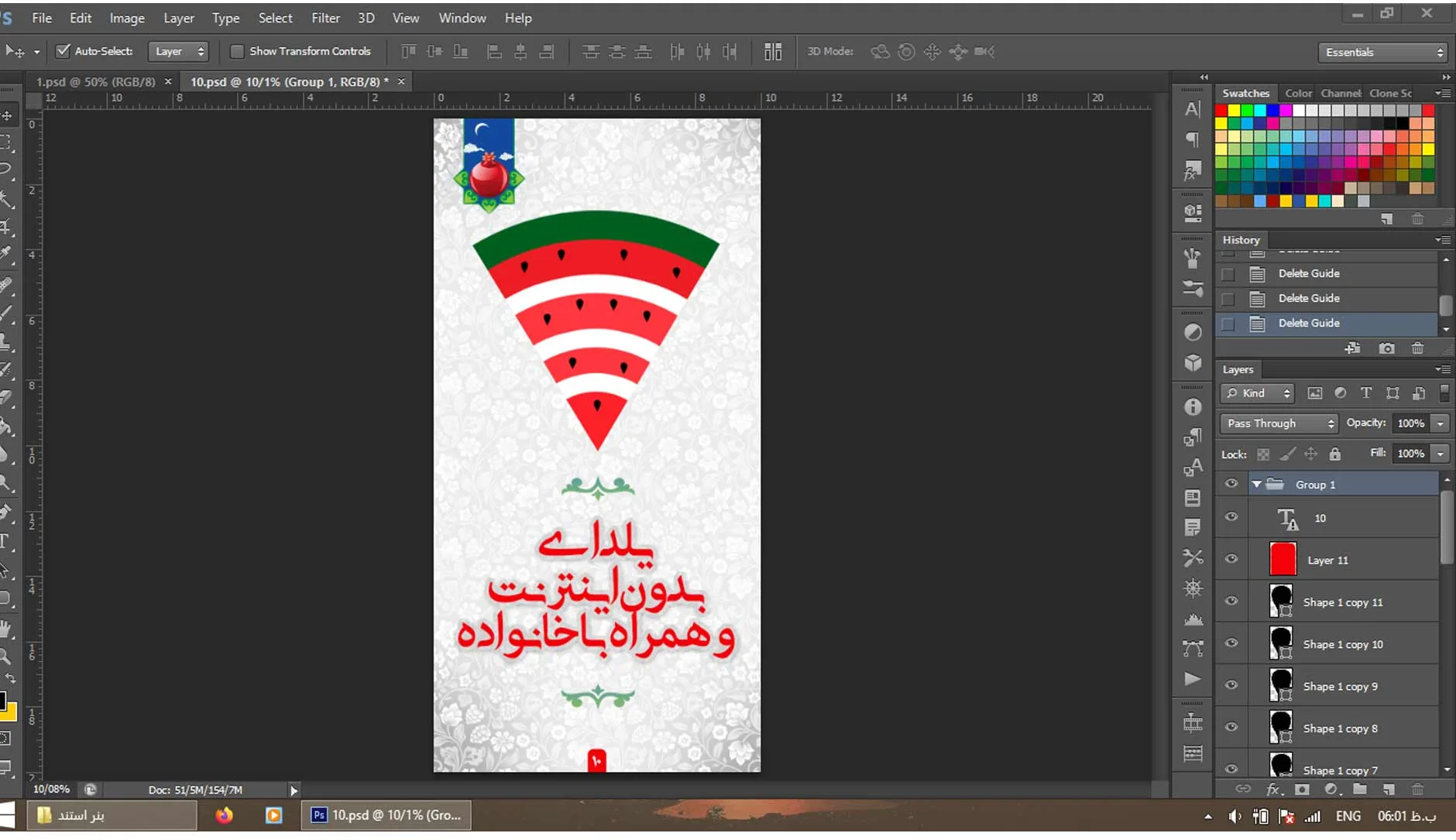Click ENG language indicator in tray

1348,816
